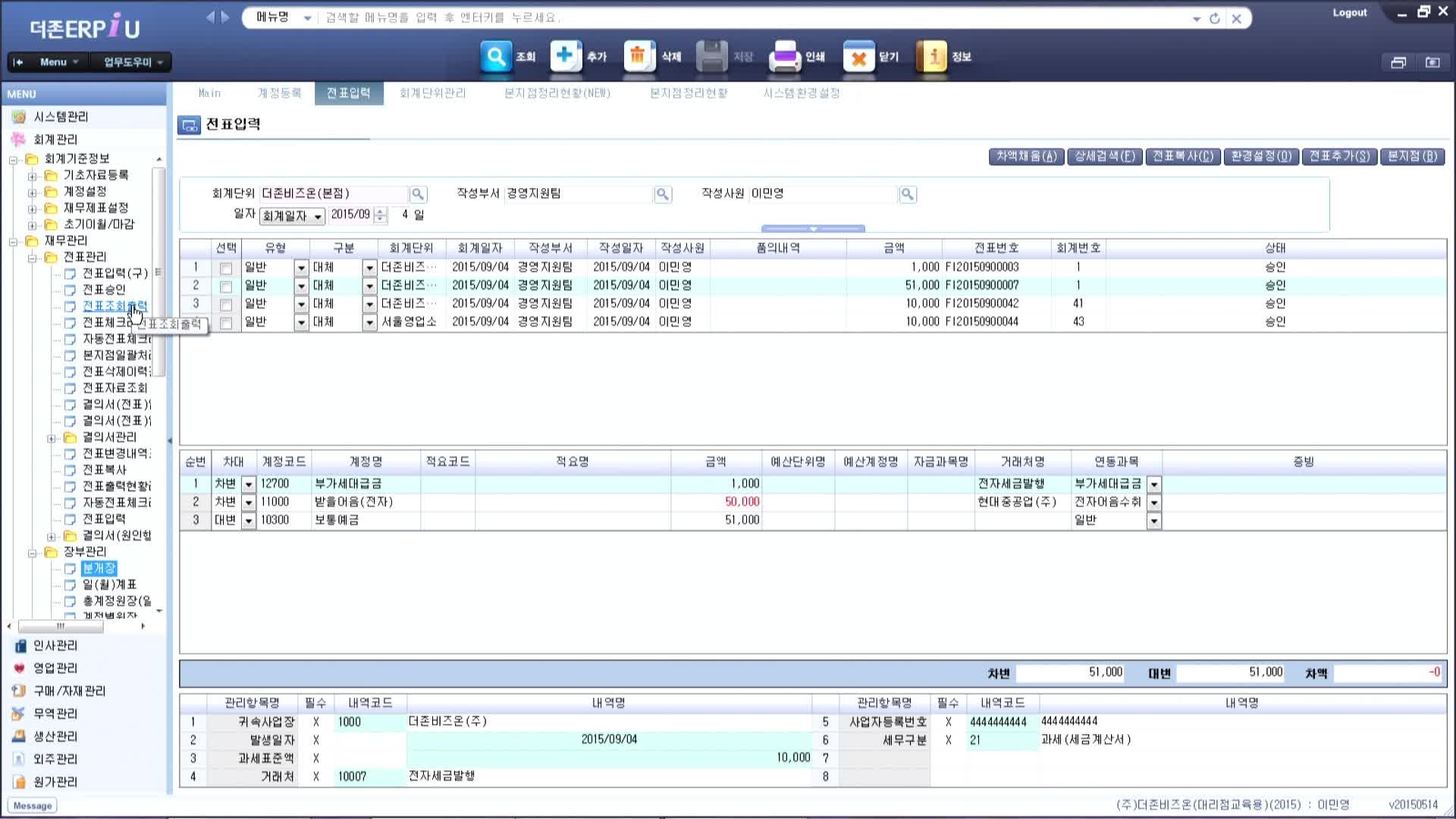Viewport: 1456px width, 819px height.
Task: Expand the 기초자료등록 tree folder
Action: pos(32,176)
